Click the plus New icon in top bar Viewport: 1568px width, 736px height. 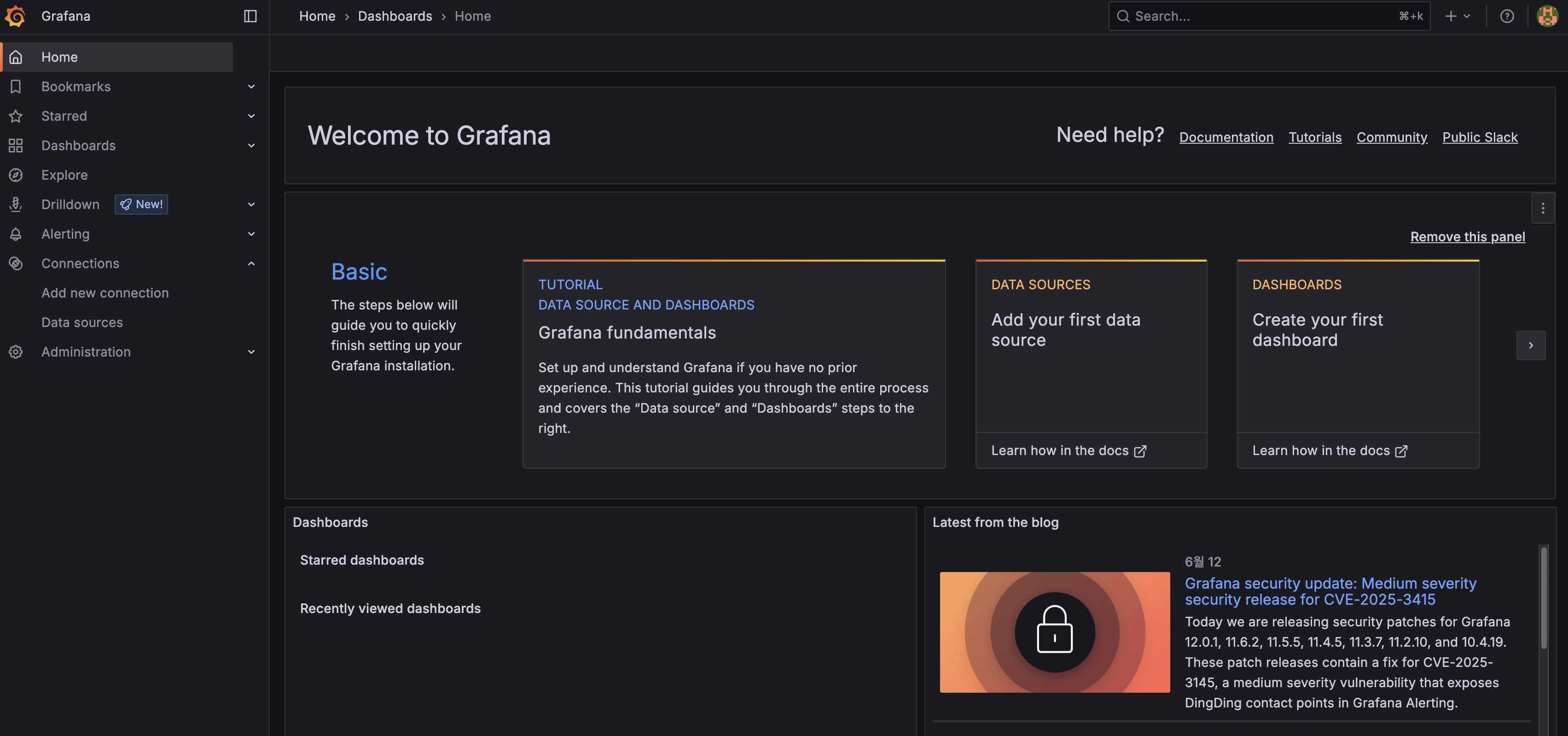[x=1451, y=17]
